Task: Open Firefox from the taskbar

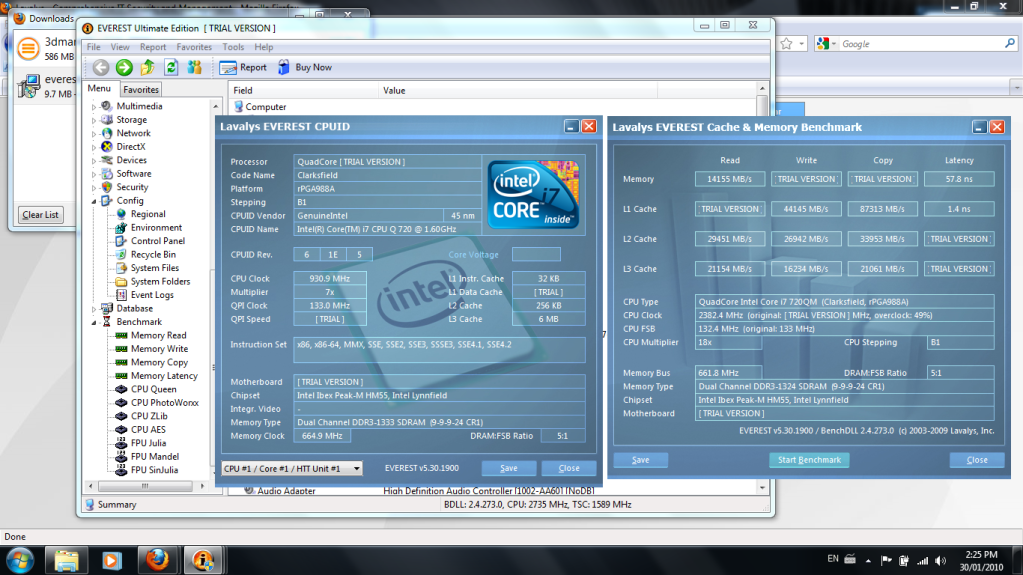Action: point(157,561)
